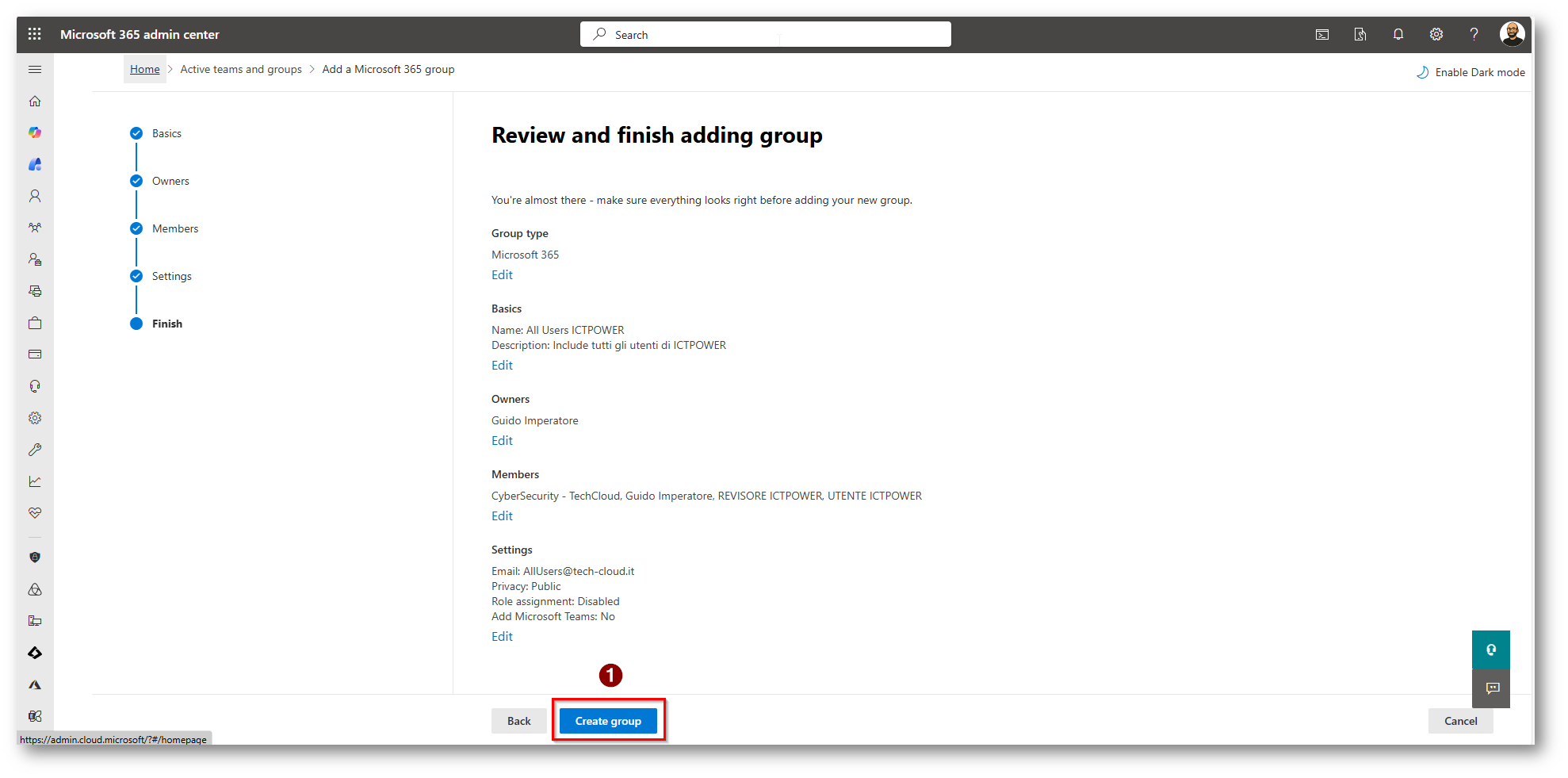The image size is (1568, 778).
Task: Open the three-circle admin center icon
Action: pos(35,589)
